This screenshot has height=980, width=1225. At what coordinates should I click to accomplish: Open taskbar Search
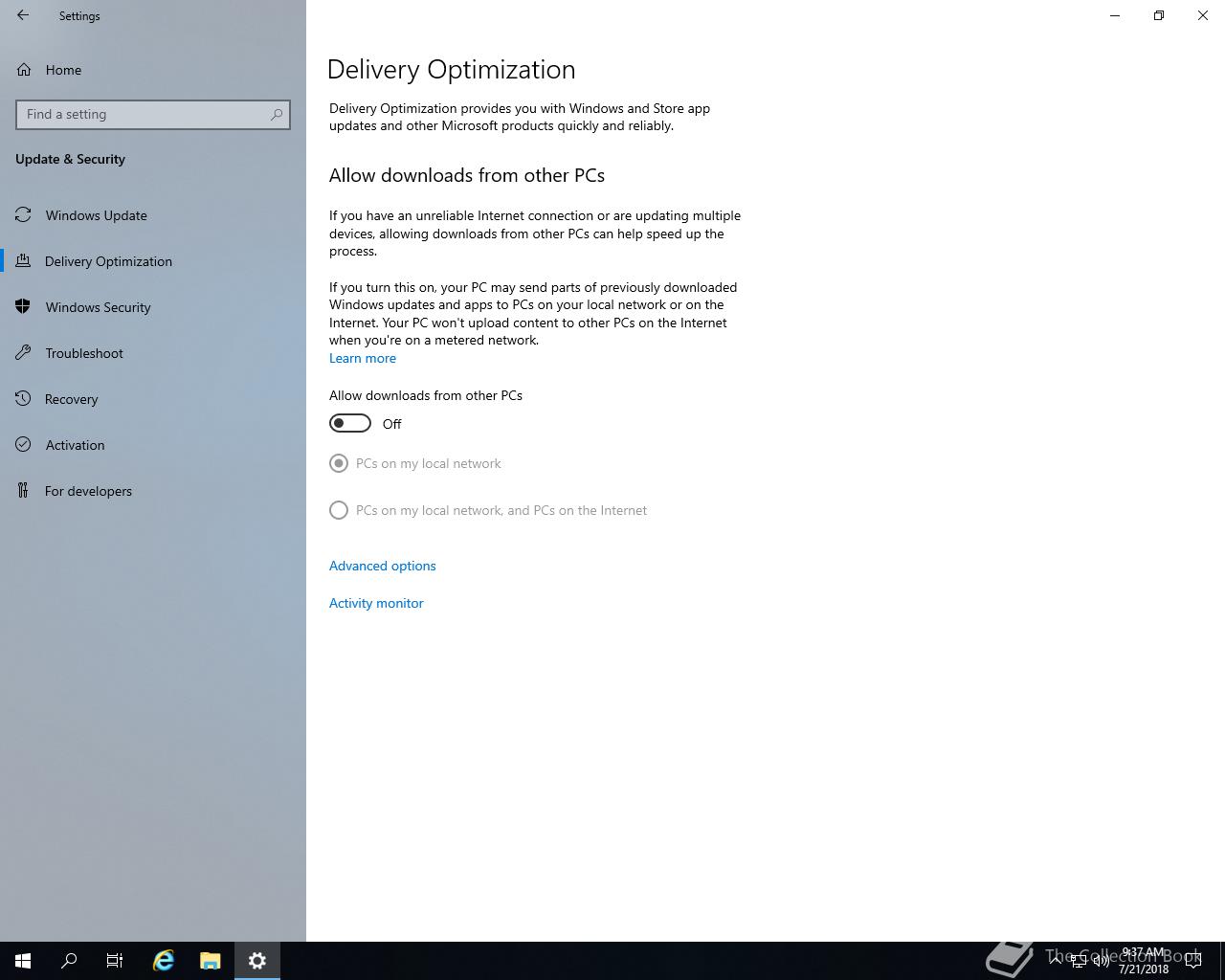click(69, 961)
